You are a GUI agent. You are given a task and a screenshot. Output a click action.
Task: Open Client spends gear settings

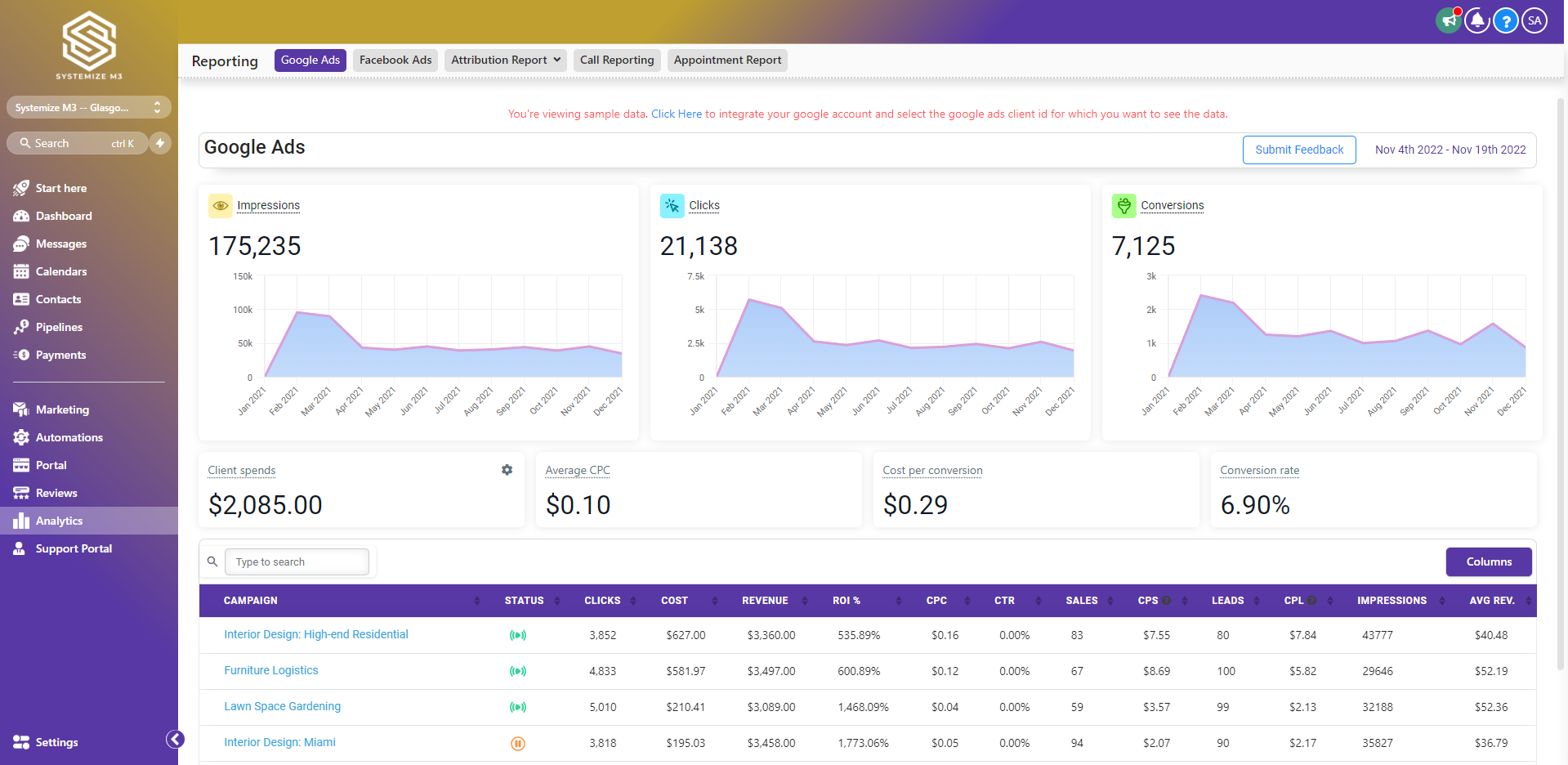[507, 470]
